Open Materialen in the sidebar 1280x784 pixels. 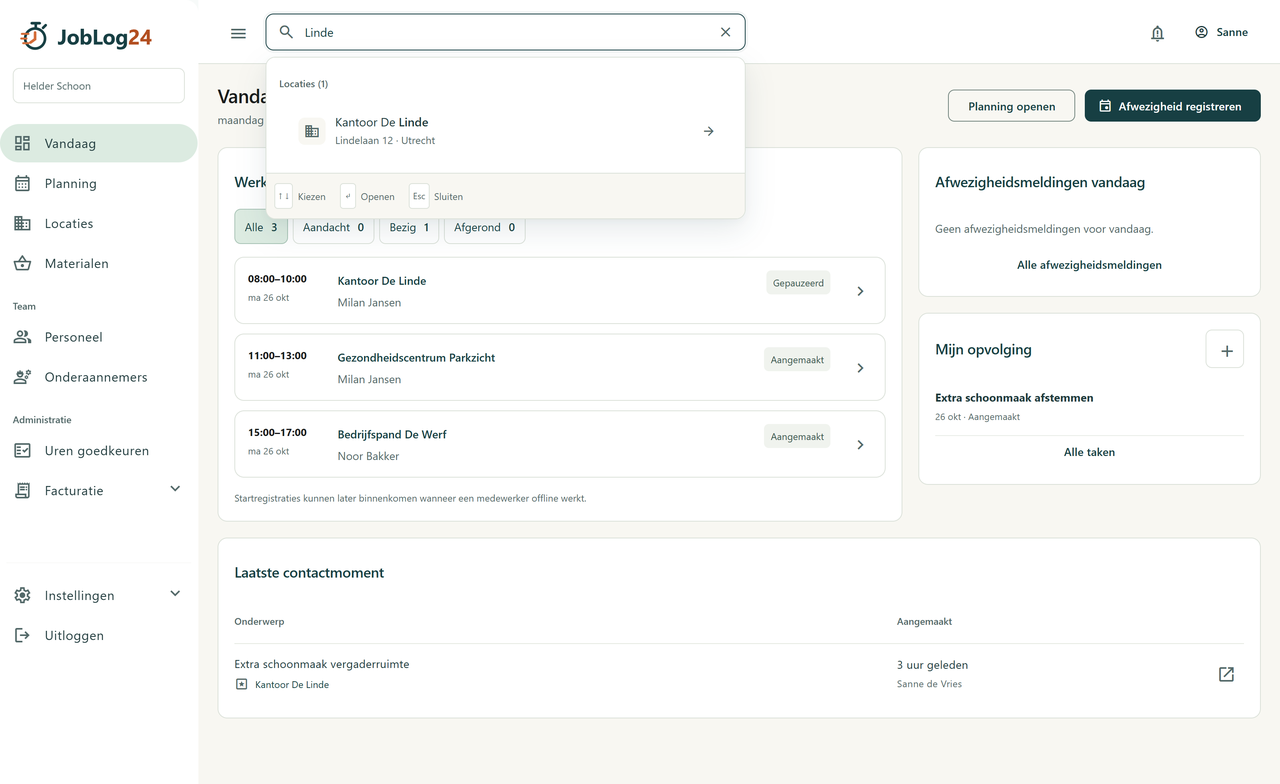(x=98, y=263)
